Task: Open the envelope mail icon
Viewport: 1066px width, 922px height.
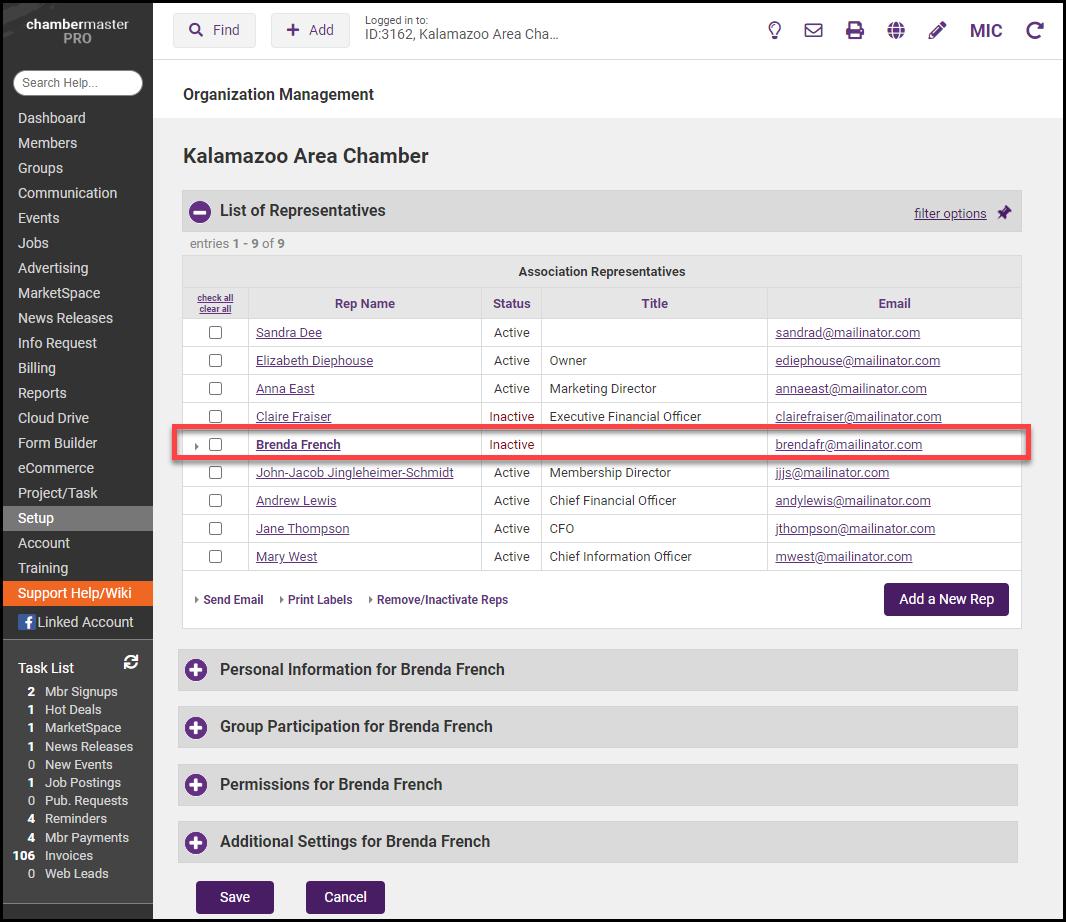Action: 814,30
